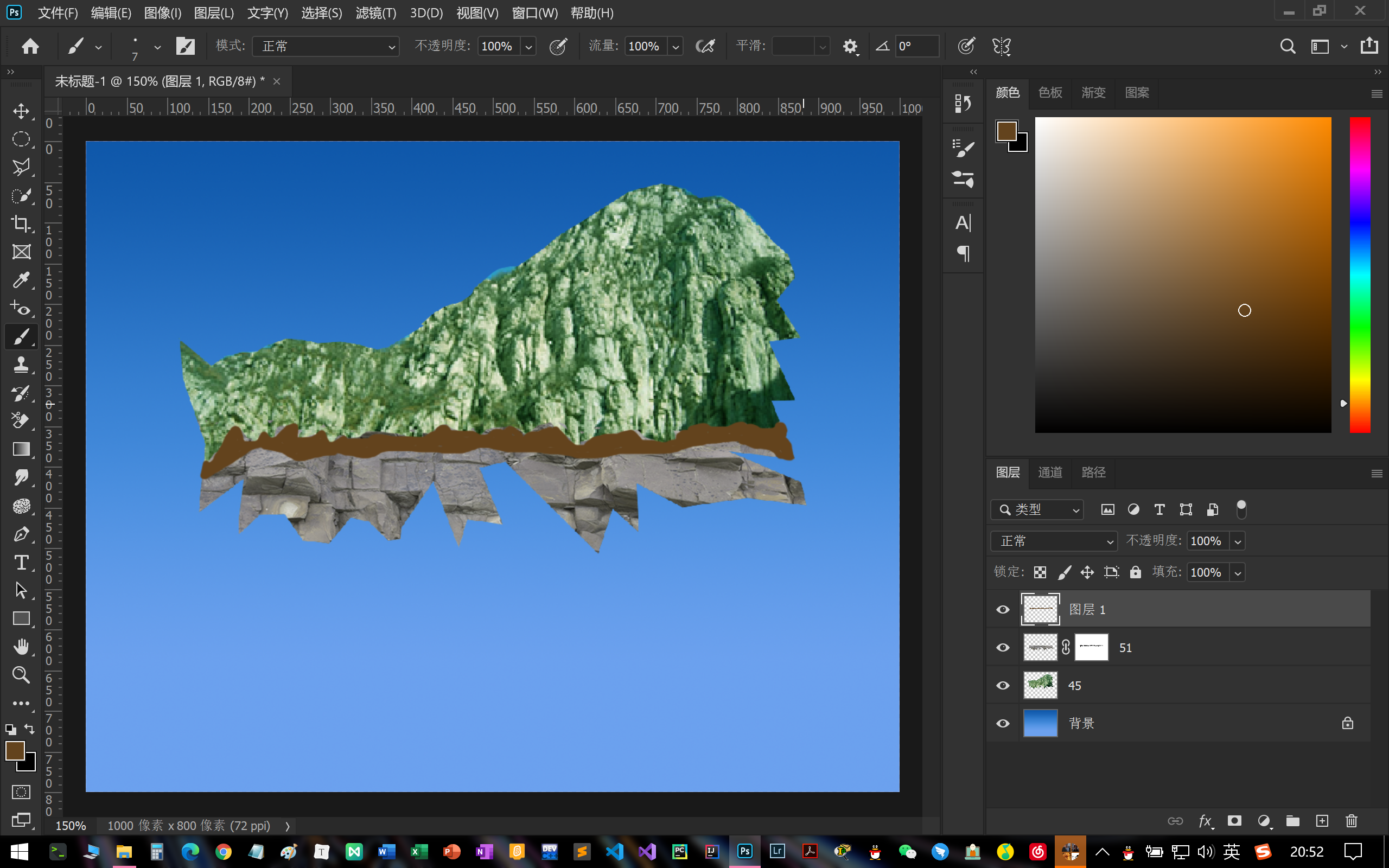Create a new layer
Viewport: 1389px width, 868px height.
[1322, 821]
